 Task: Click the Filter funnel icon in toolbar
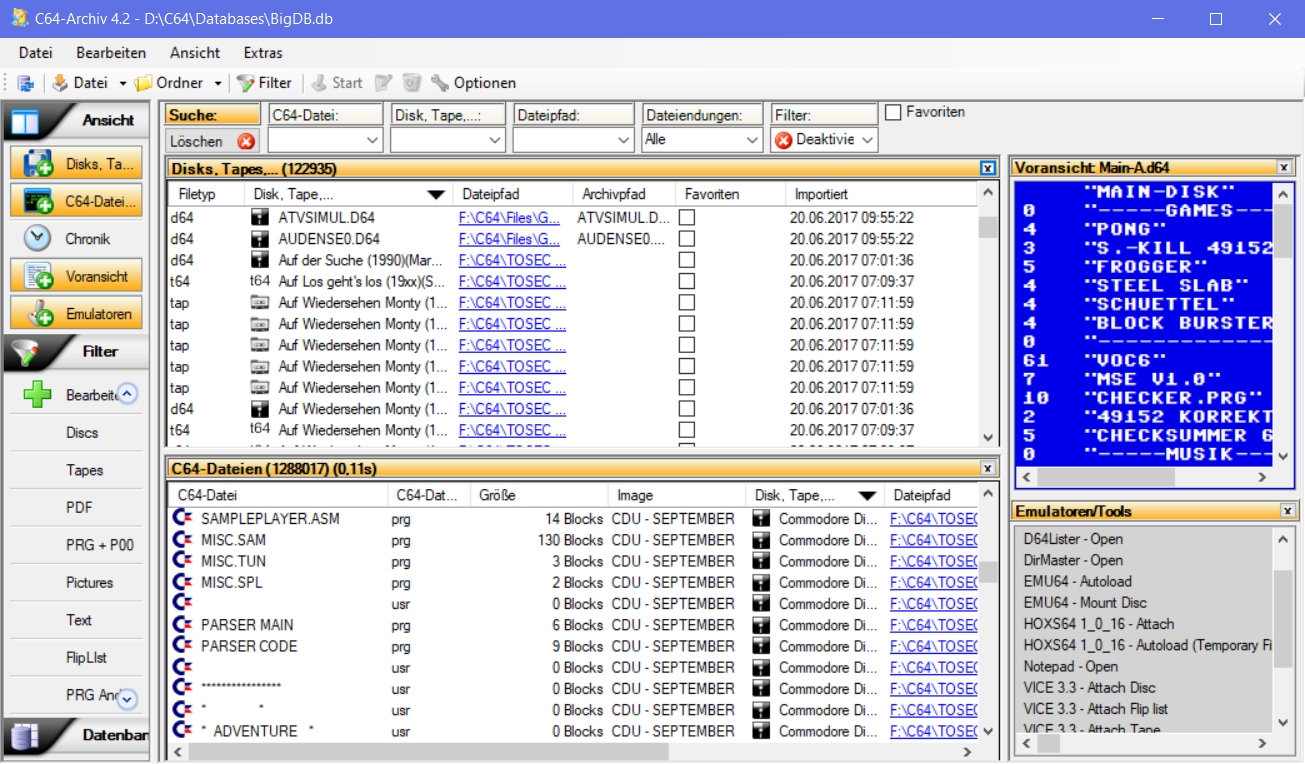point(245,83)
